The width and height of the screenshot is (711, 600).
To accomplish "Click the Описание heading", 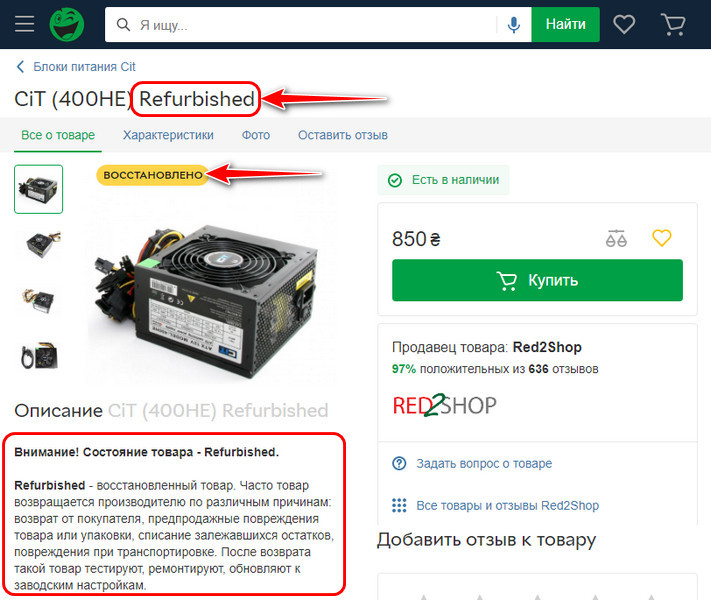I will tap(58, 410).
